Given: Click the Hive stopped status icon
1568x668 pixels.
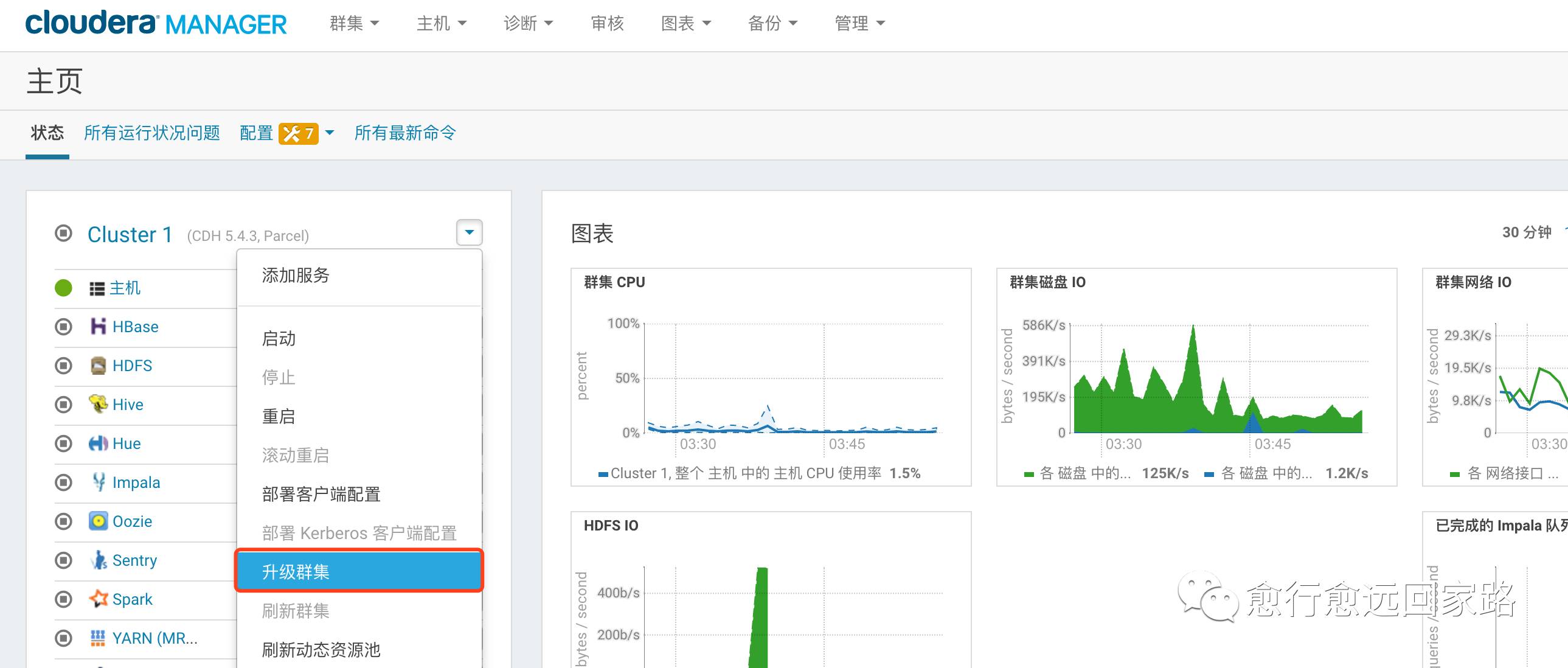Looking at the screenshot, I should click(63, 405).
